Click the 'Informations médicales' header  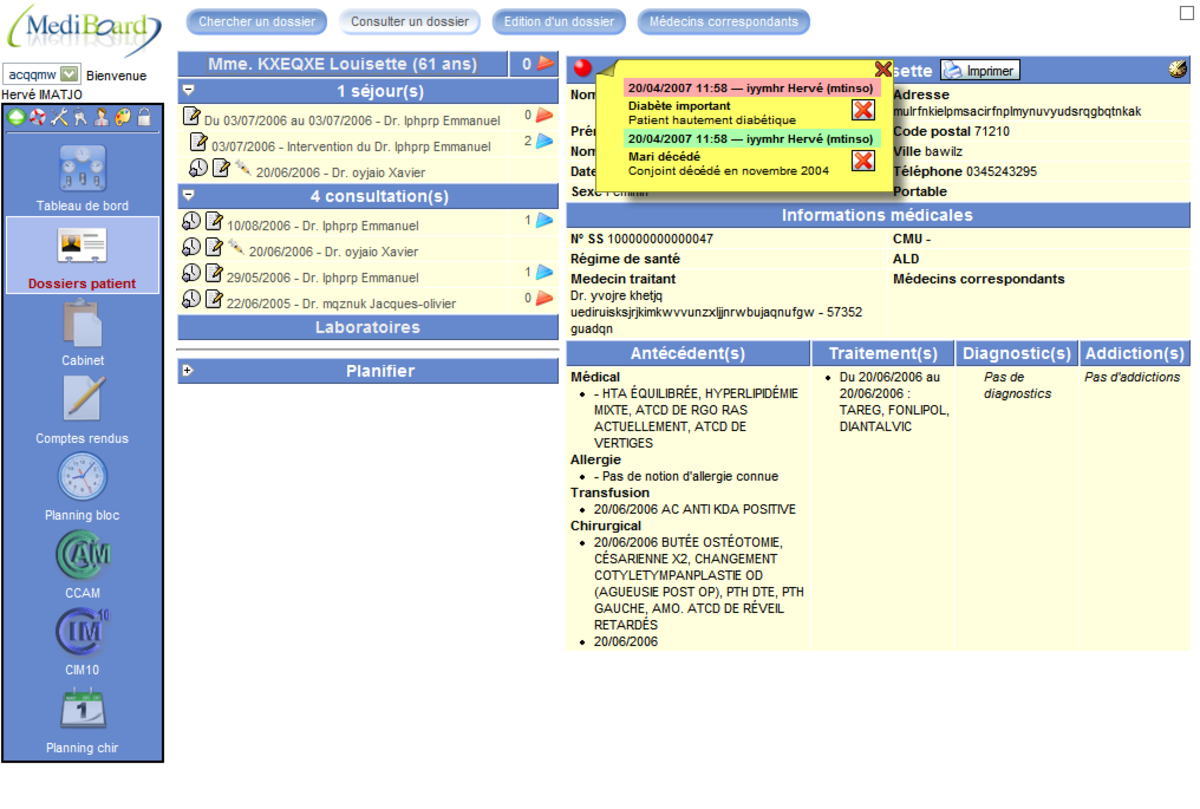coord(878,215)
